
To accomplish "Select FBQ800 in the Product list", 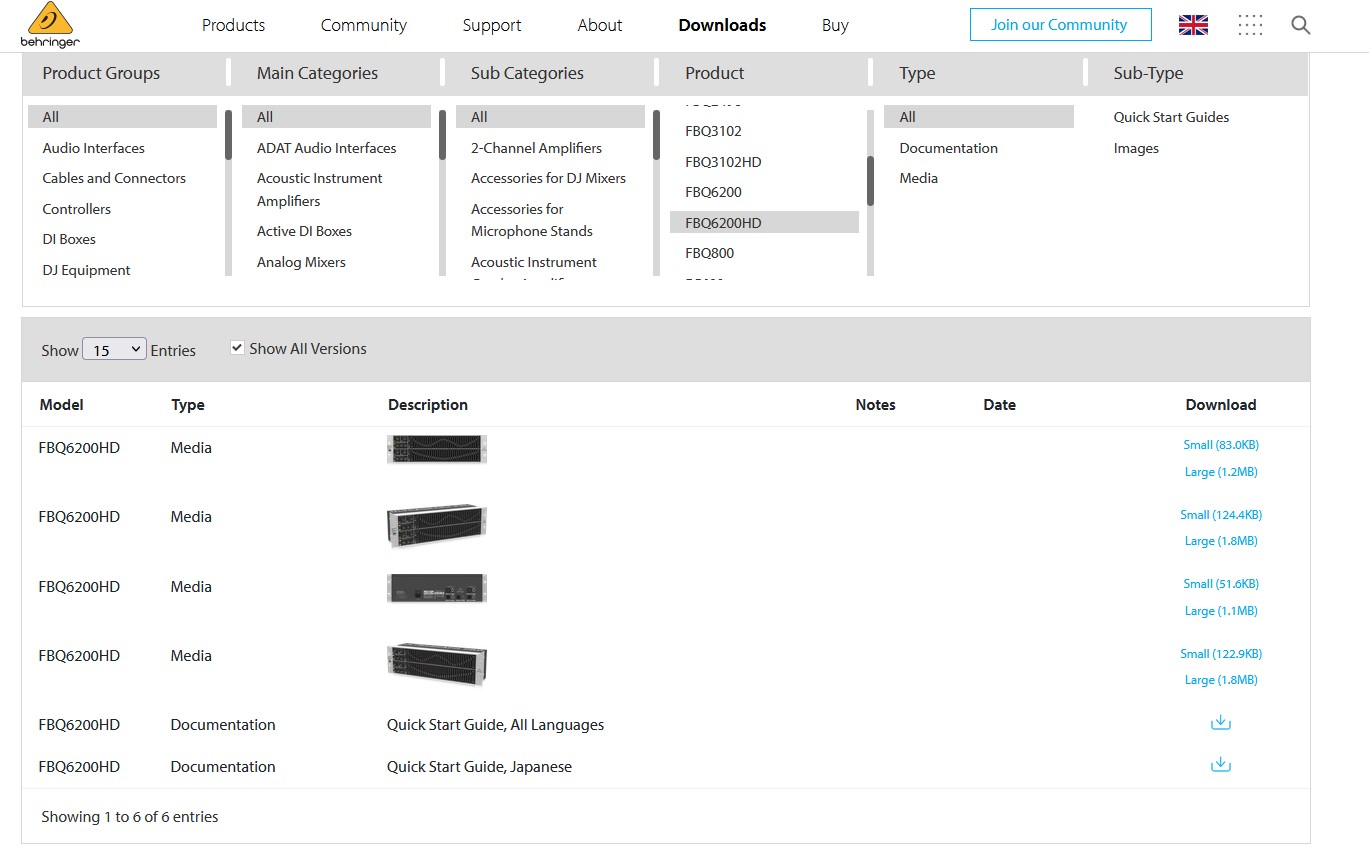I will 709,253.
